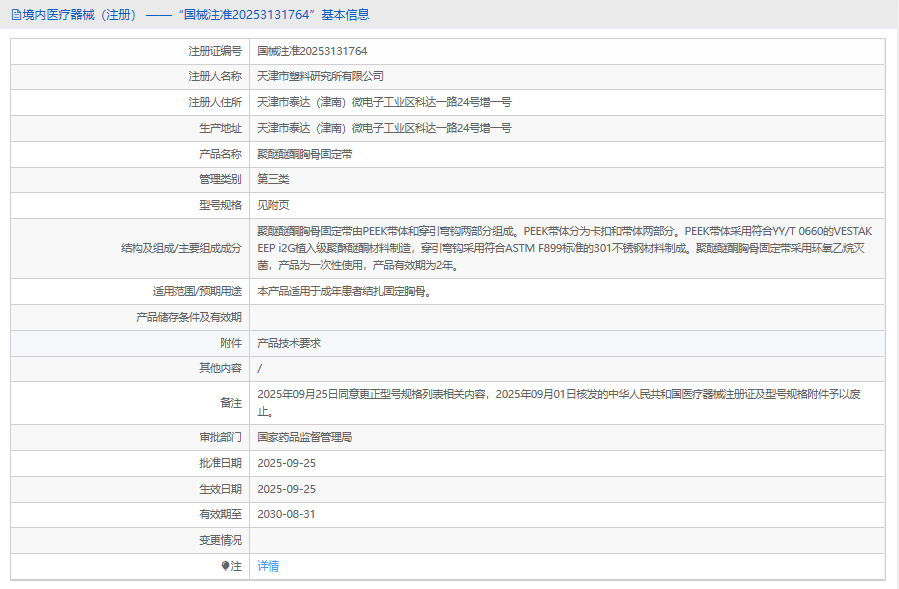Click the 生效日期 row label

(x=220, y=489)
